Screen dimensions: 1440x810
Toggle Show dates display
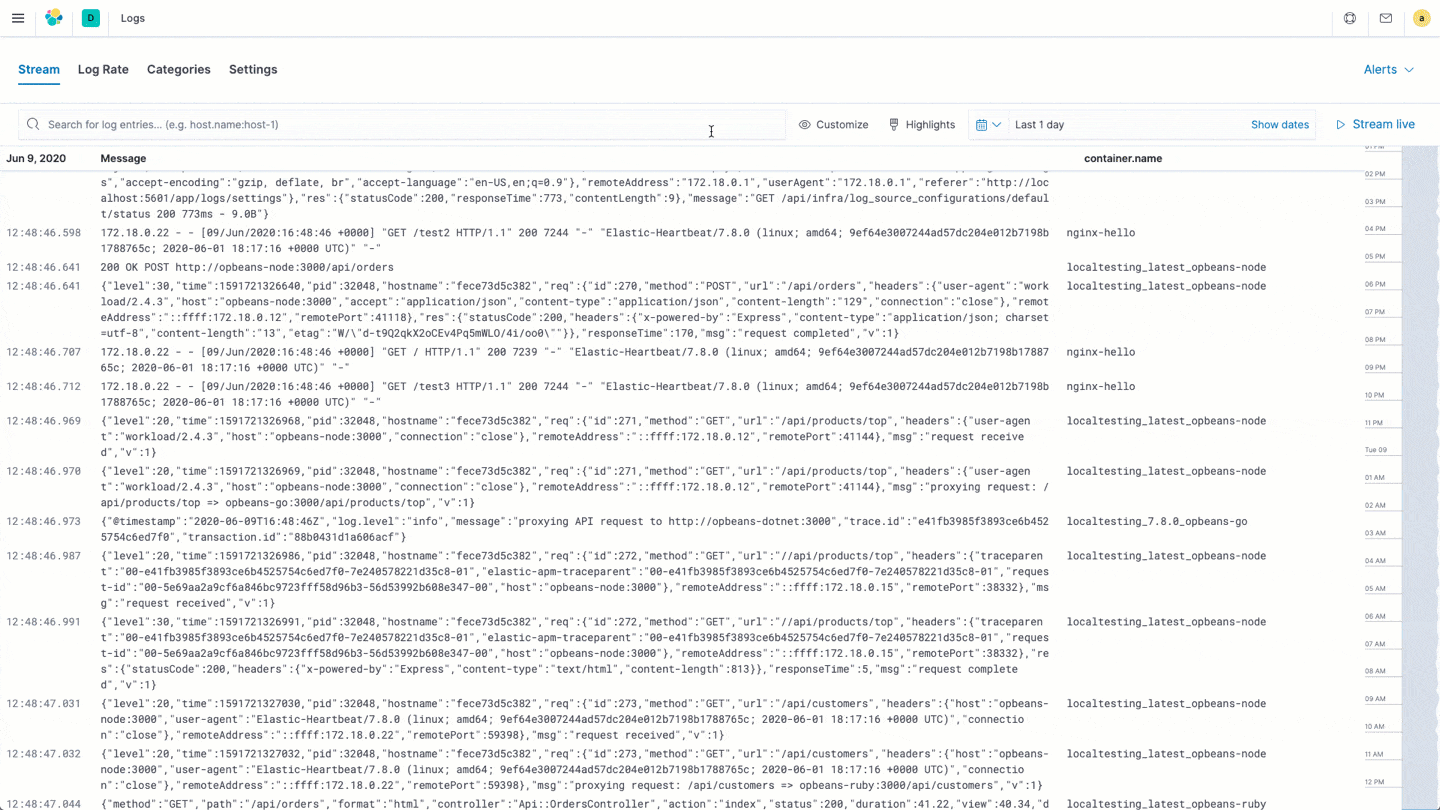click(1280, 124)
